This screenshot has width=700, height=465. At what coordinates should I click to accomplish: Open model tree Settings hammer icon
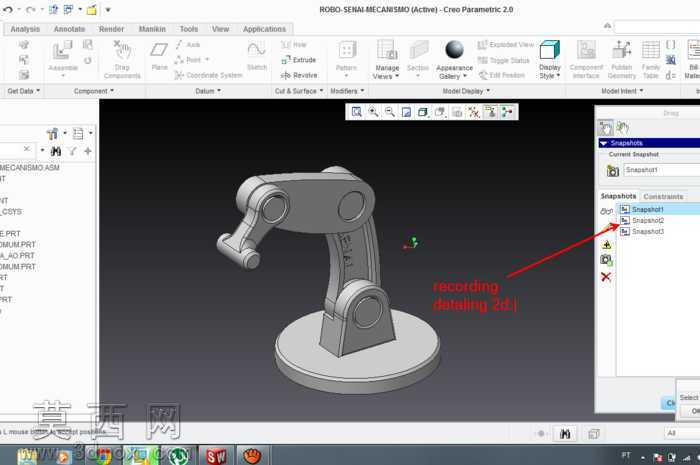[53, 133]
